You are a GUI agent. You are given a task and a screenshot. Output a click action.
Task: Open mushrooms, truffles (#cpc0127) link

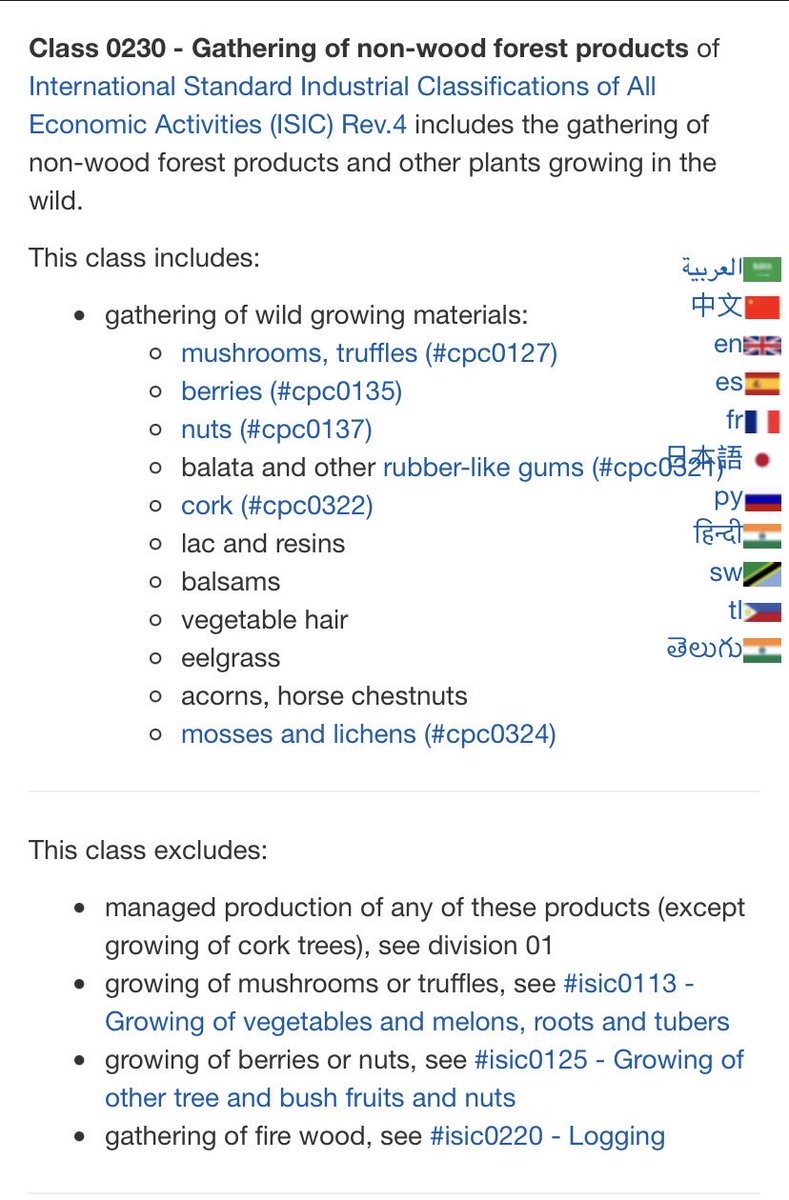tap(369, 353)
